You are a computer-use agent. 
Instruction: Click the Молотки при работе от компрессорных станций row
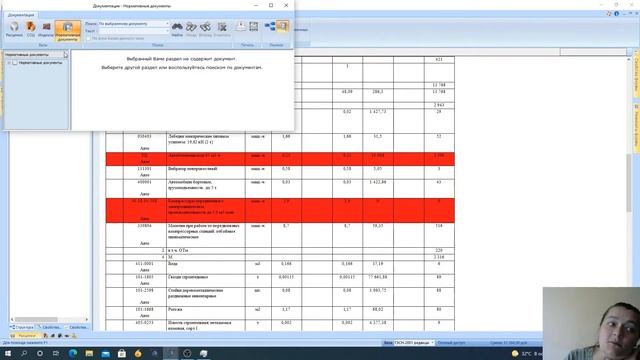point(280,235)
